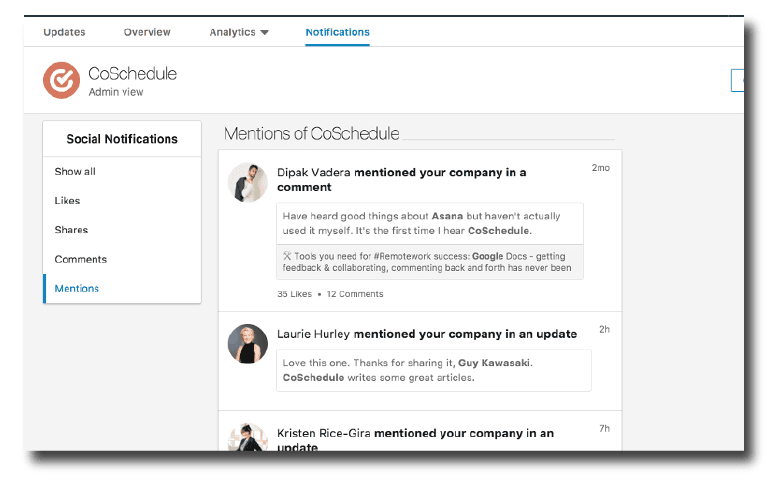The image size is (770, 503).
Task: Click the 7h timestamp
Action: 605,428
